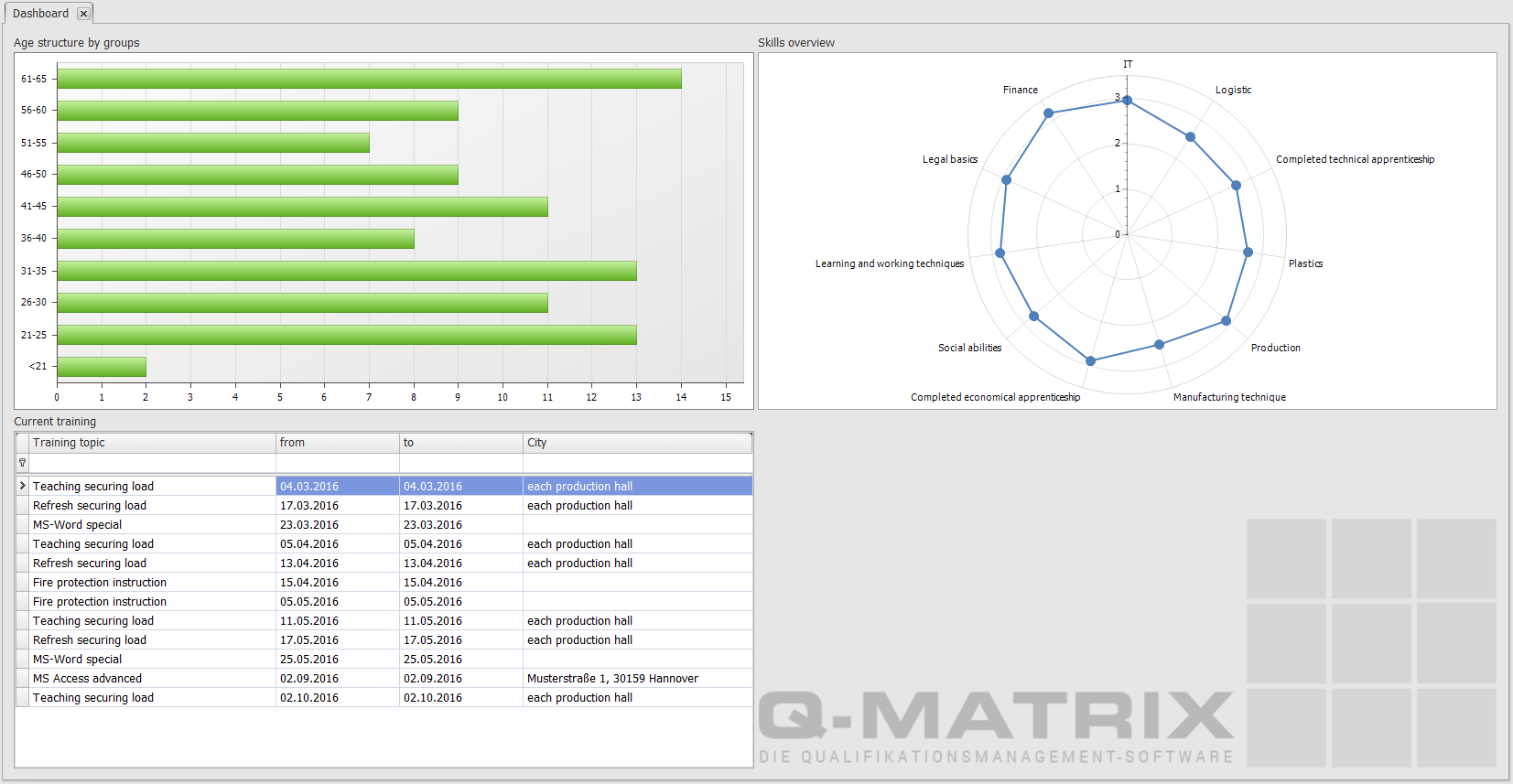Screen dimensions: 1513x784
Task: Click the row indicator arrow for the first row
Action: 23,486
